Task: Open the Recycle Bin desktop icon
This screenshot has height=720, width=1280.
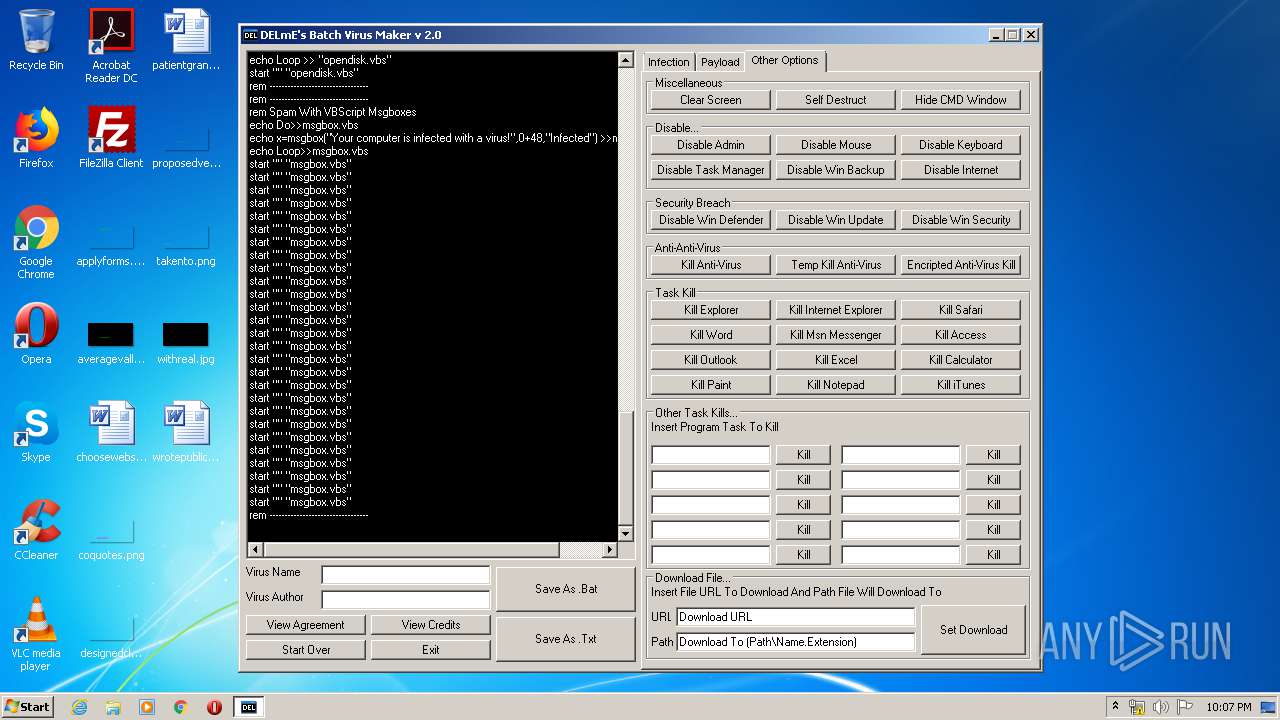Action: tap(36, 40)
